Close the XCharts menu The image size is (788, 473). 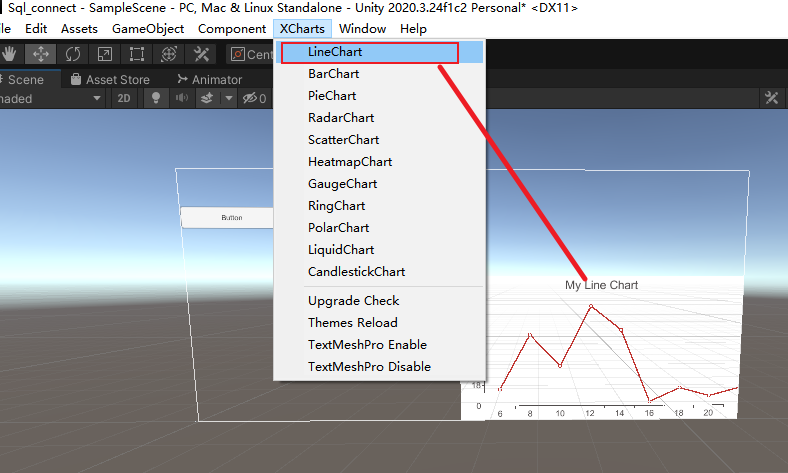pyautogui.click(x=303, y=29)
